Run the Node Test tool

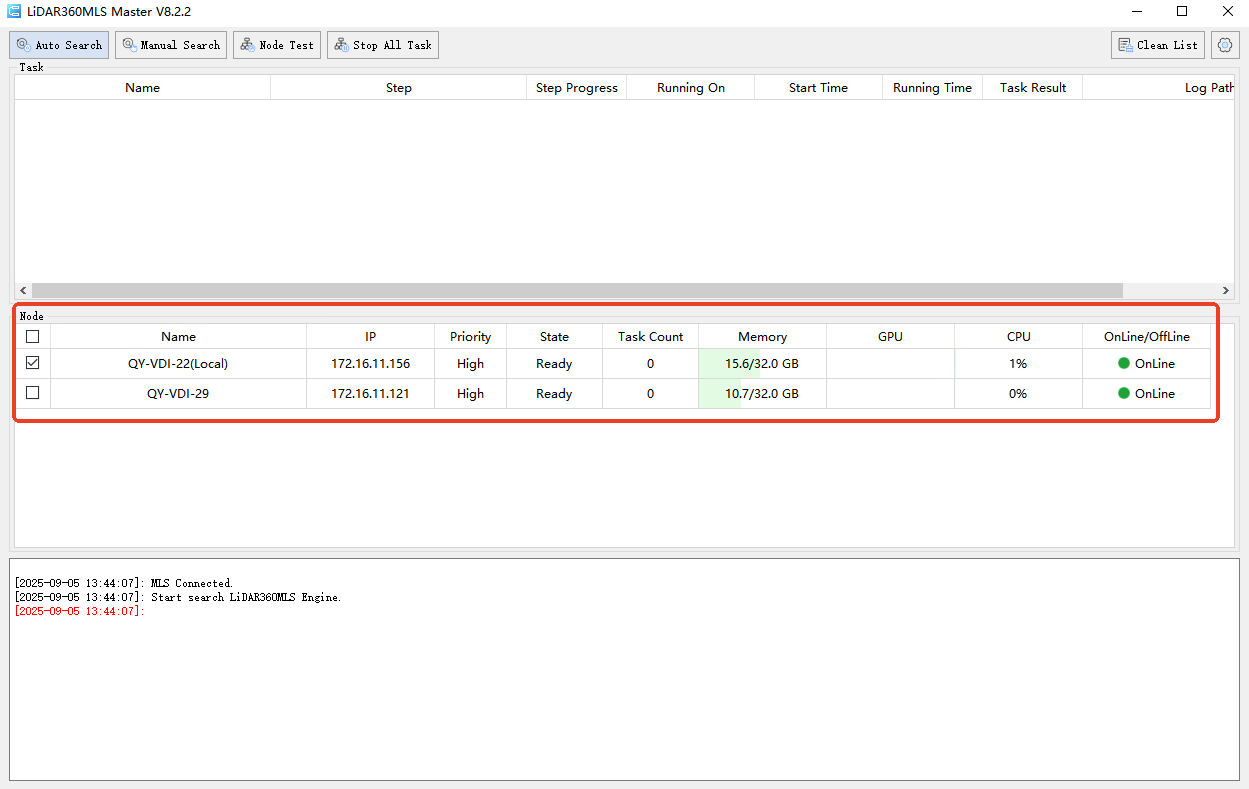pos(277,45)
